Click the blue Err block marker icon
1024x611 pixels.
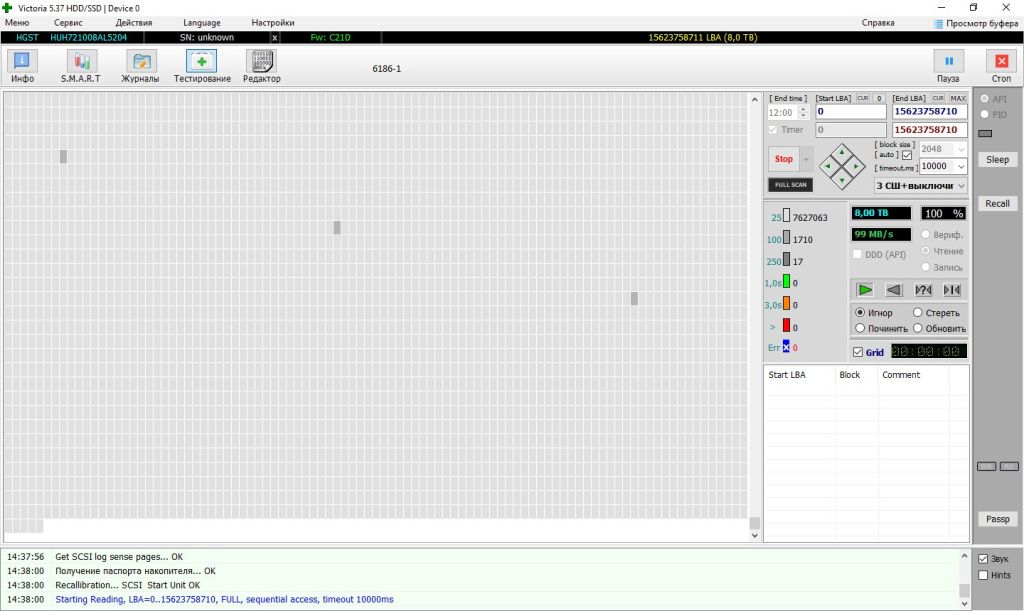[786, 347]
